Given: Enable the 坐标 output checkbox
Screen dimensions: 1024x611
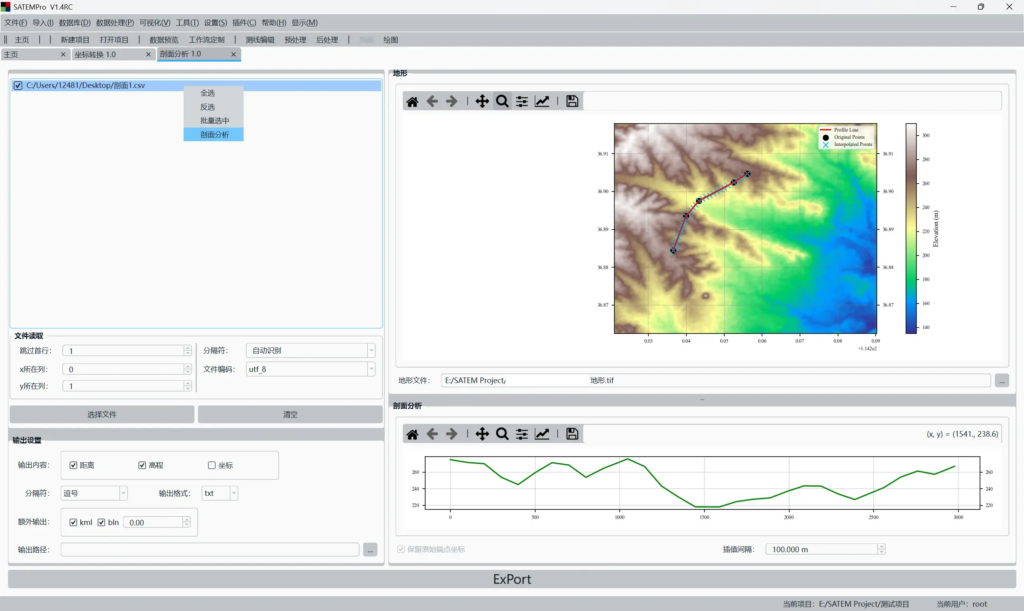Looking at the screenshot, I should [212, 465].
